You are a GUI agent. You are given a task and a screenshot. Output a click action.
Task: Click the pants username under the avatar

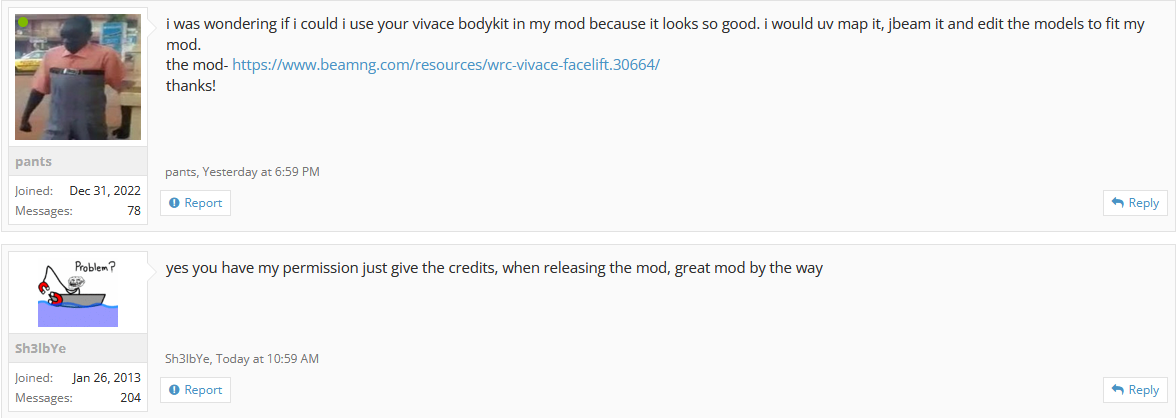click(x=34, y=161)
